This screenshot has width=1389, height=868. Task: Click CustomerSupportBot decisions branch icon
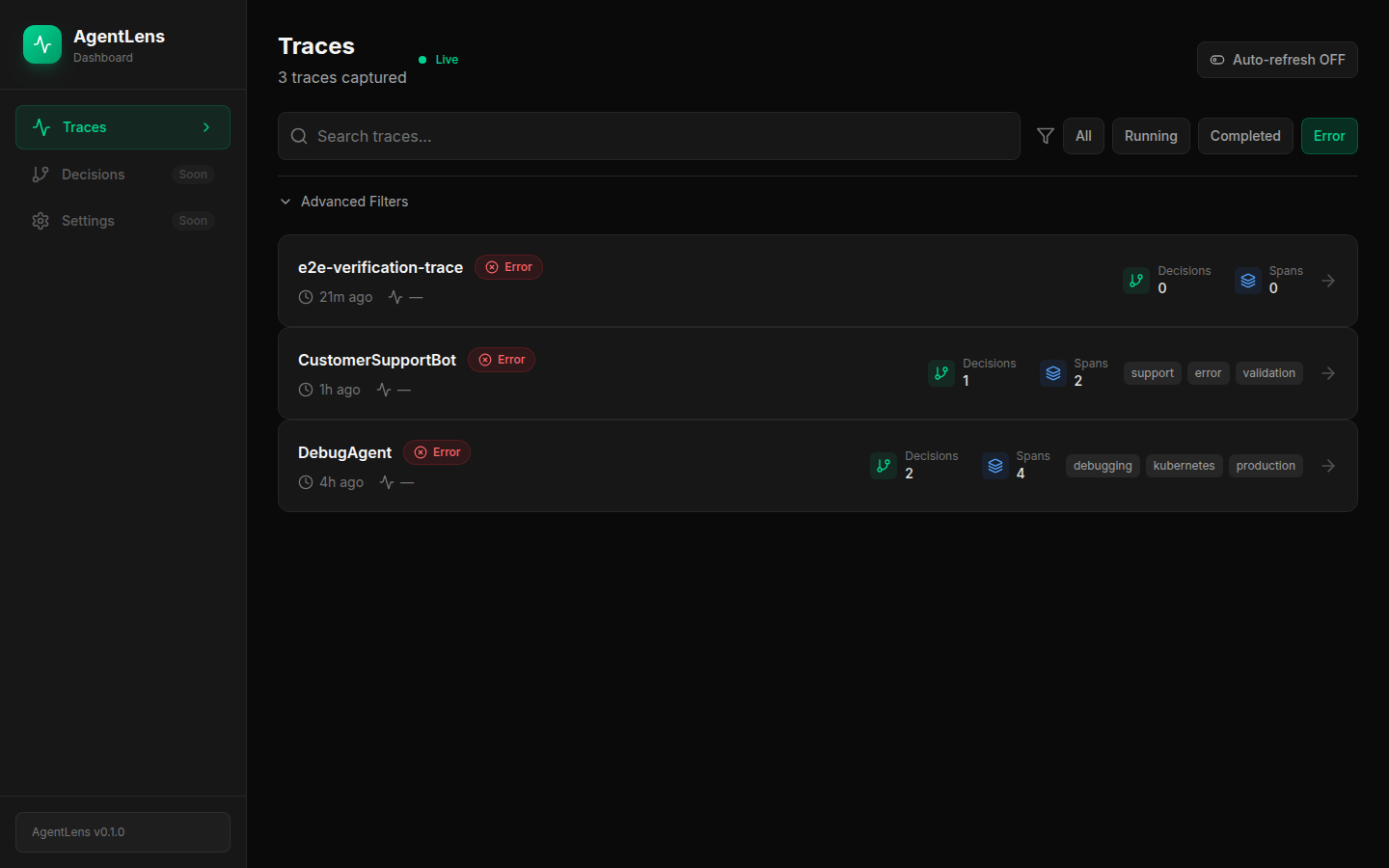(940, 373)
